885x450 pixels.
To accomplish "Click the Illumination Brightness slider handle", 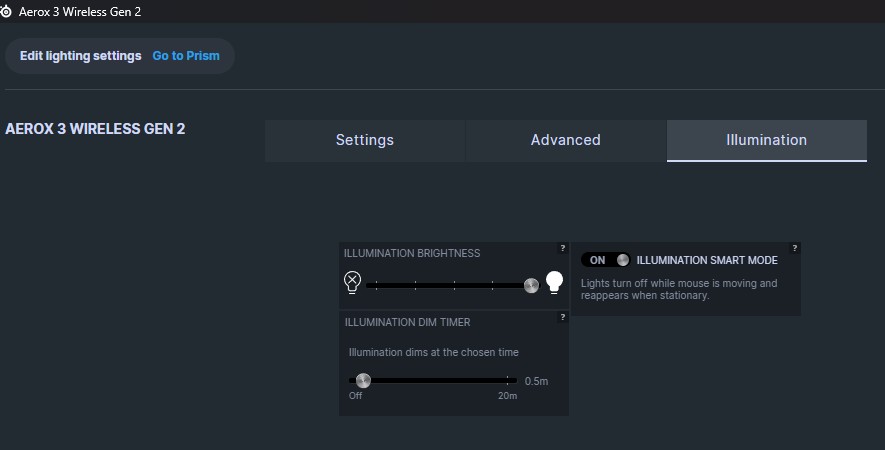I will [x=531, y=285].
